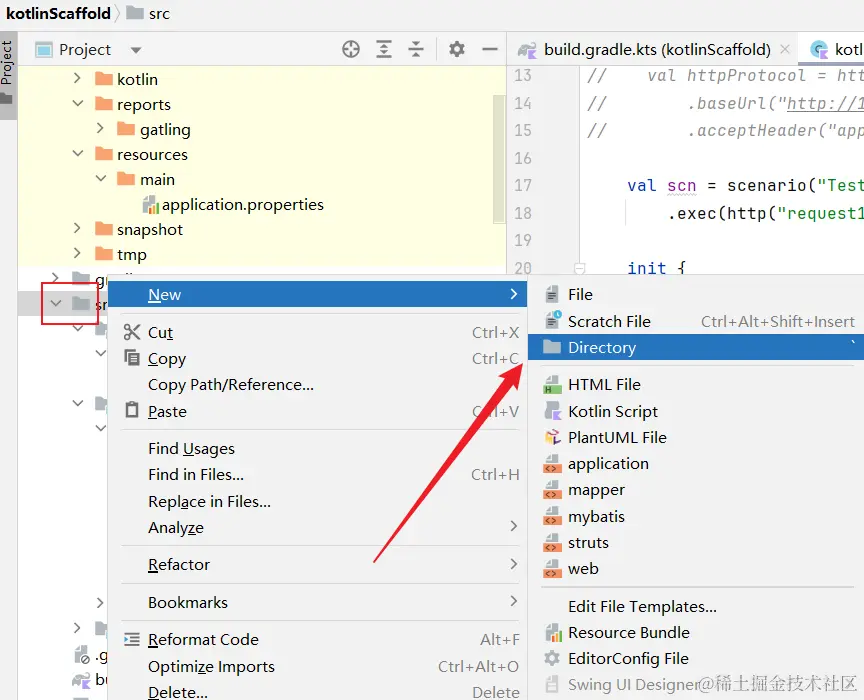Expand the tmp folder
This screenshot has height=700, width=864.
pos(78,254)
